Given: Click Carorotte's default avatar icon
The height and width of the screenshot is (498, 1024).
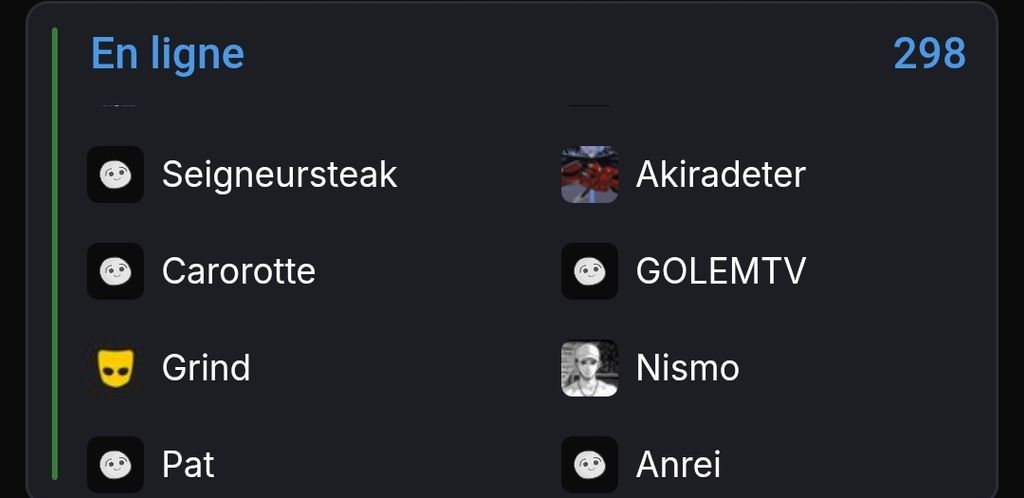Looking at the screenshot, I should point(115,271).
